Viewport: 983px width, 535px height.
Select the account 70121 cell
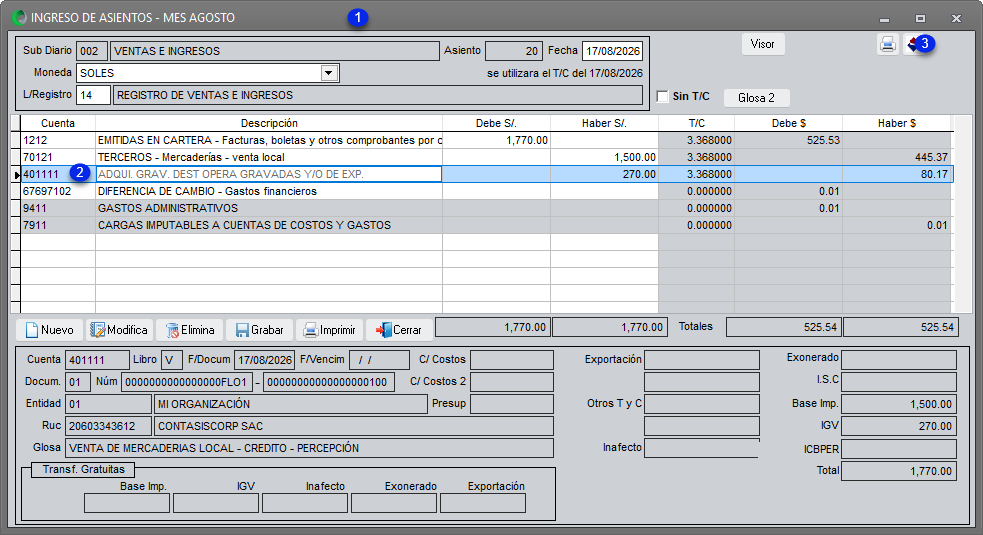pyautogui.click(x=58, y=157)
